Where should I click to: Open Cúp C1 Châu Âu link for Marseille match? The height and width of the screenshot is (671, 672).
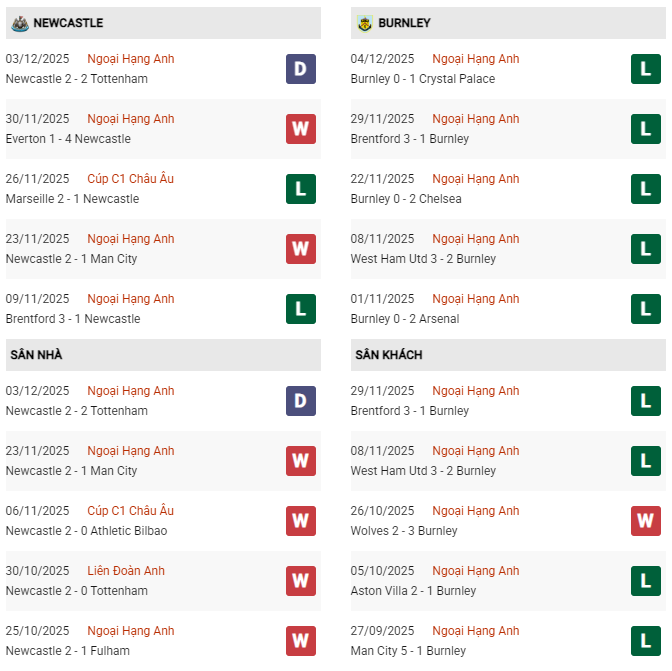(130, 179)
